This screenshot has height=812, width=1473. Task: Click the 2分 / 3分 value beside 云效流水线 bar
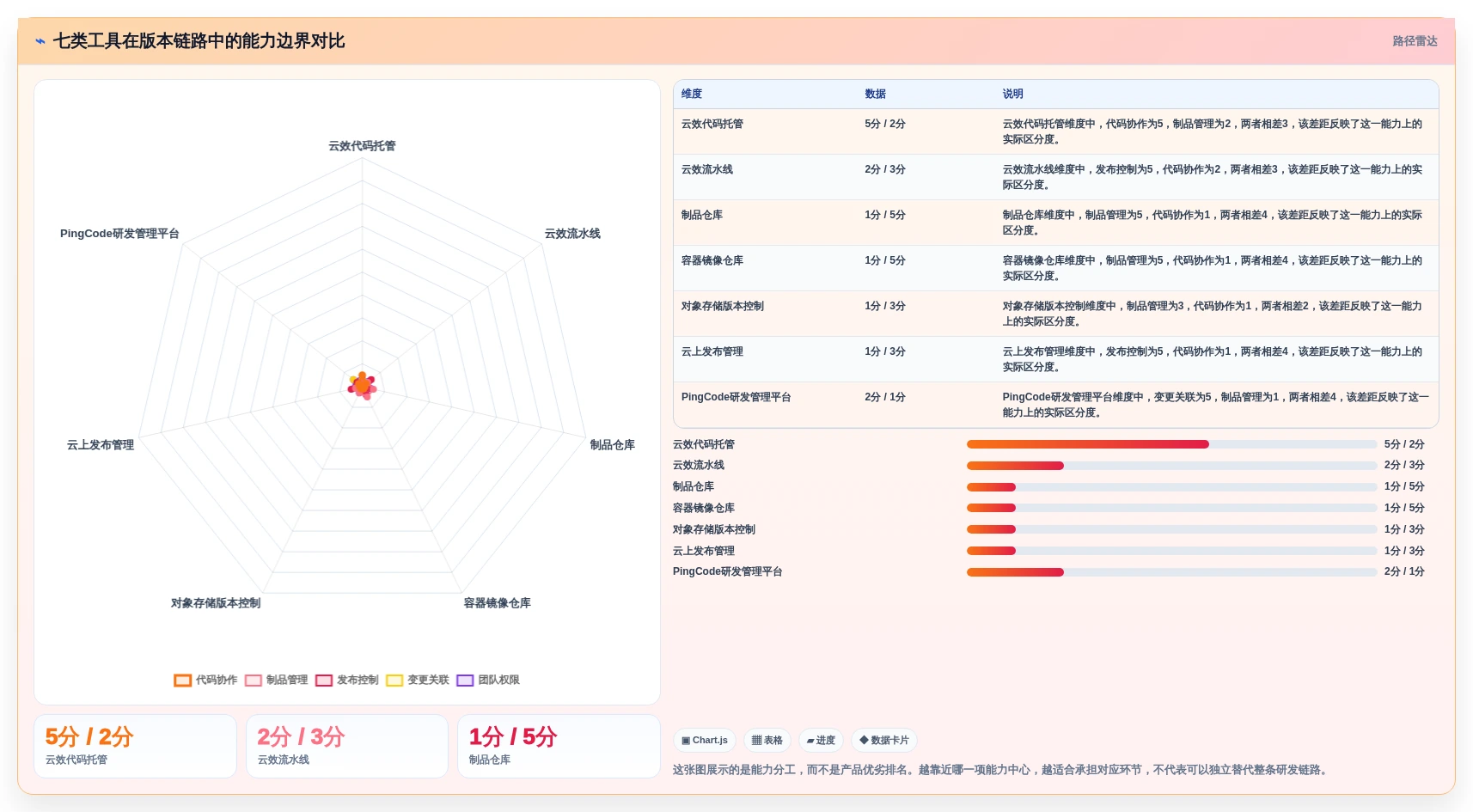point(1404,465)
